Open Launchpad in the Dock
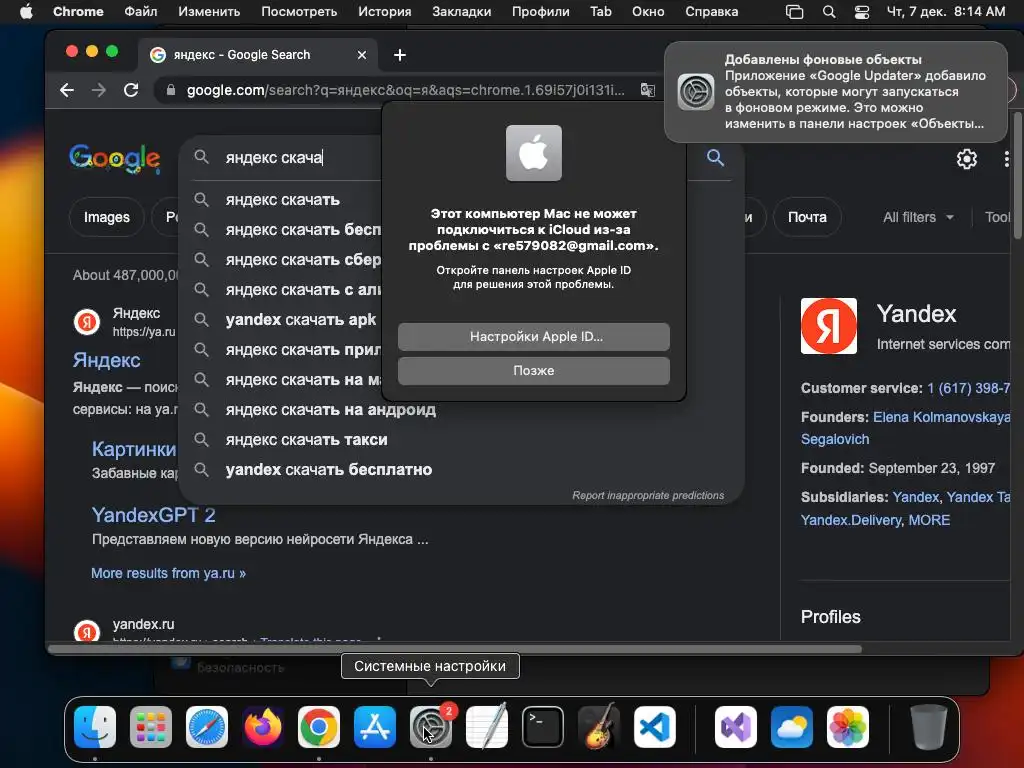 151,727
